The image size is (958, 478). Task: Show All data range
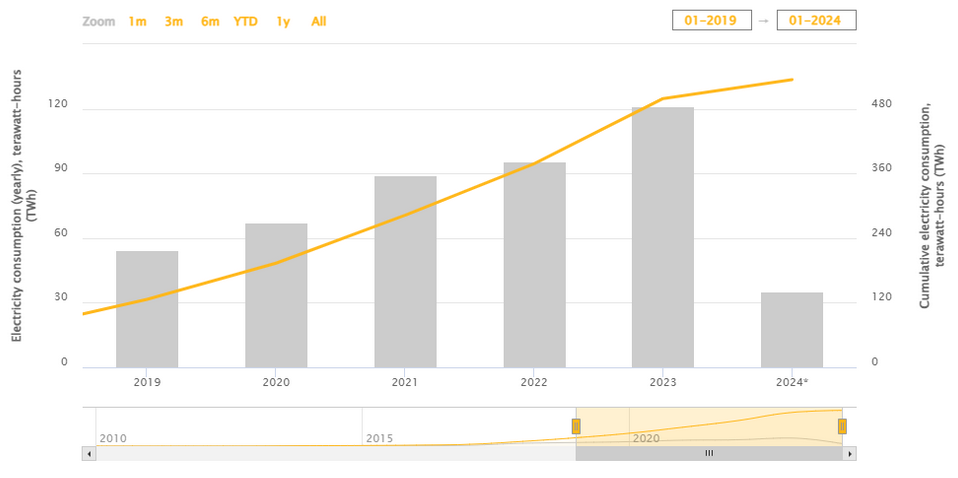319,21
